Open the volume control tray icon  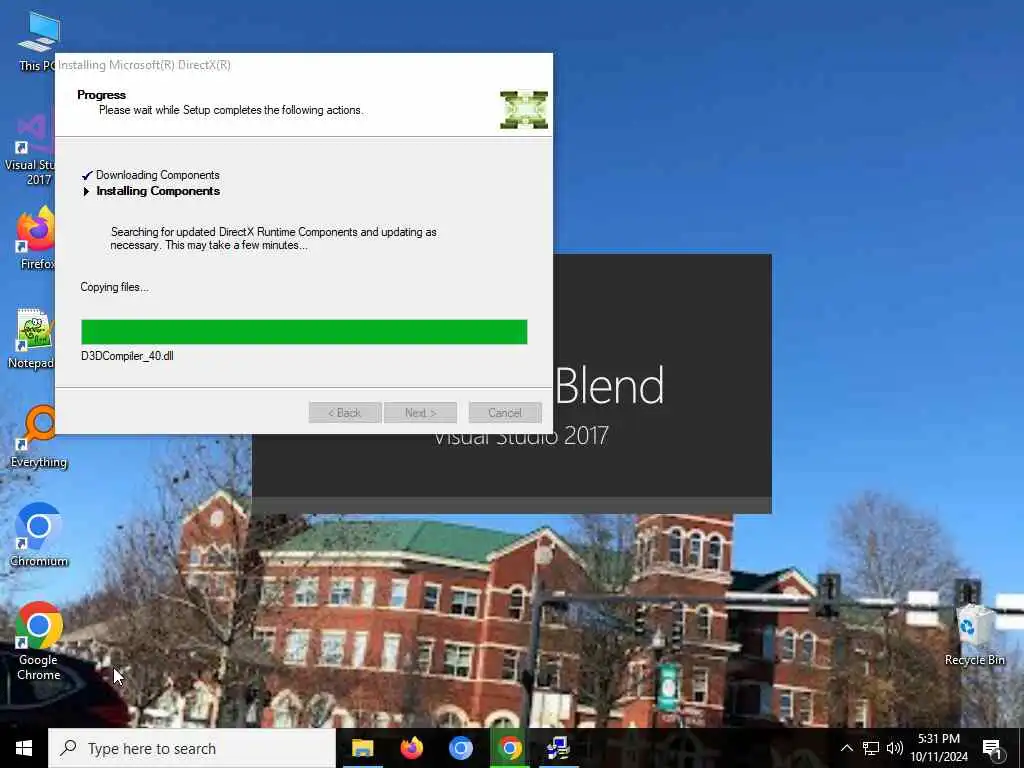[895, 748]
